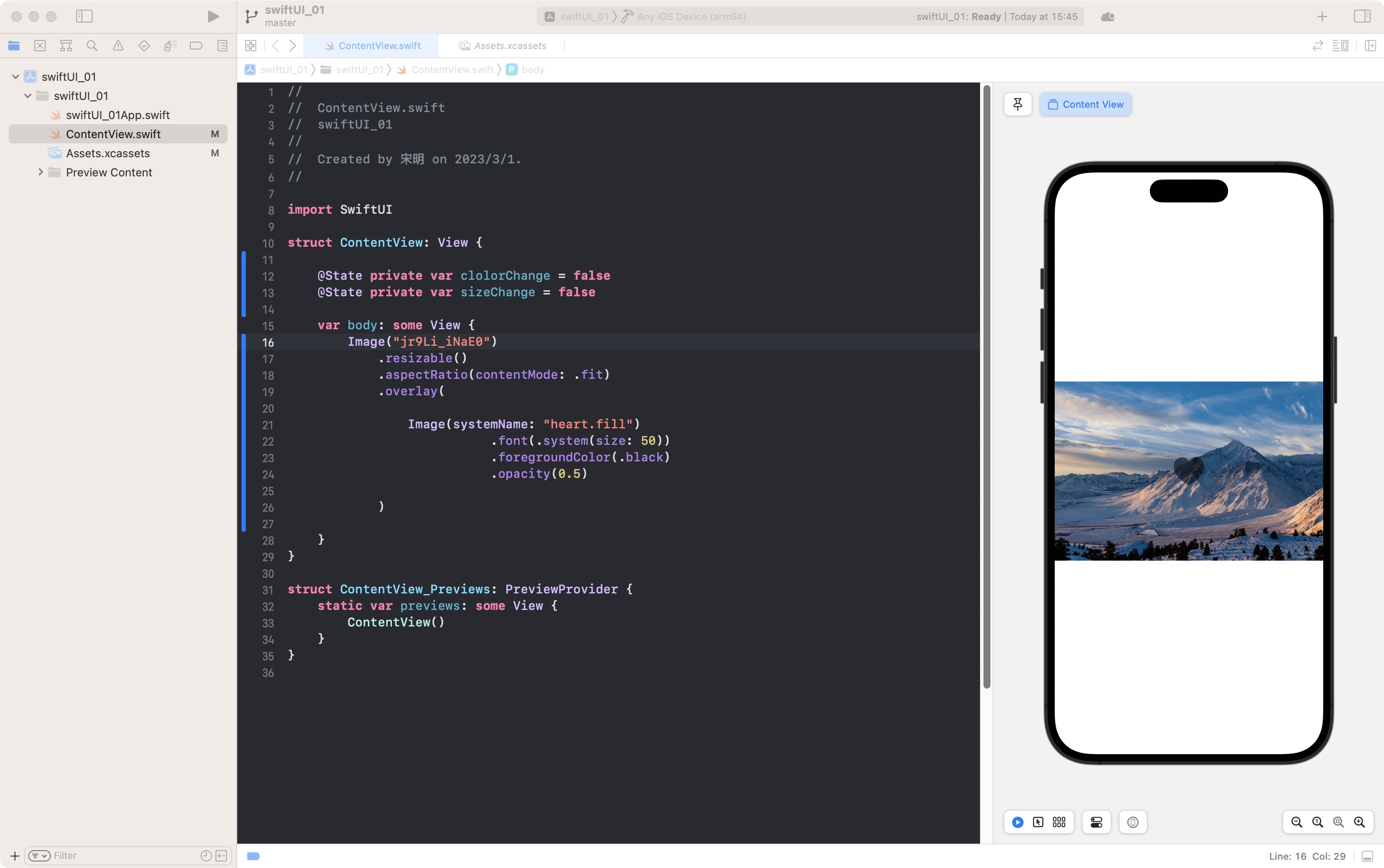View the Ready activity status
This screenshot has height=868, width=1384.
[x=997, y=17]
